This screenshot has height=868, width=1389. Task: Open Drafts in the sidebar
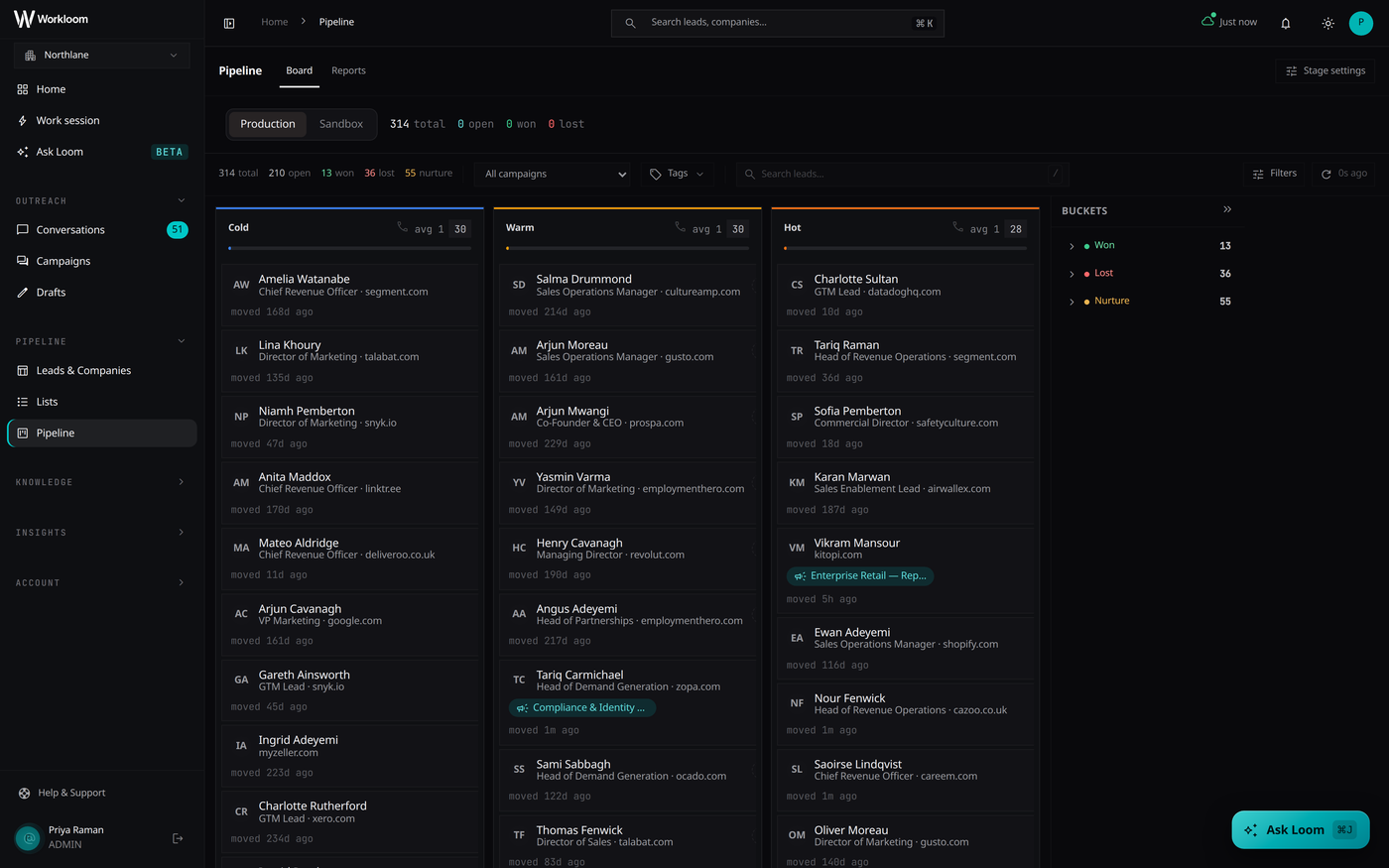(x=102, y=293)
